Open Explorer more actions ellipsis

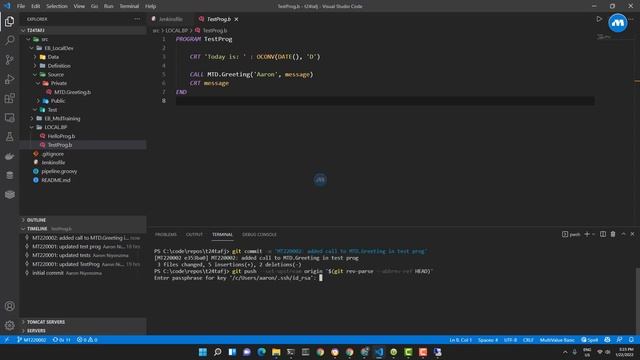point(137,19)
